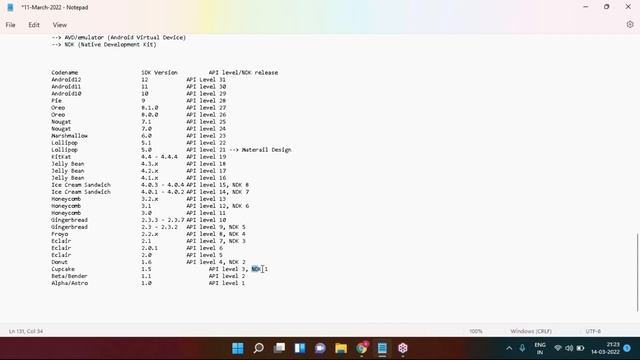
Task: Click Windows (CRLF) in status bar
Action: [531, 331]
